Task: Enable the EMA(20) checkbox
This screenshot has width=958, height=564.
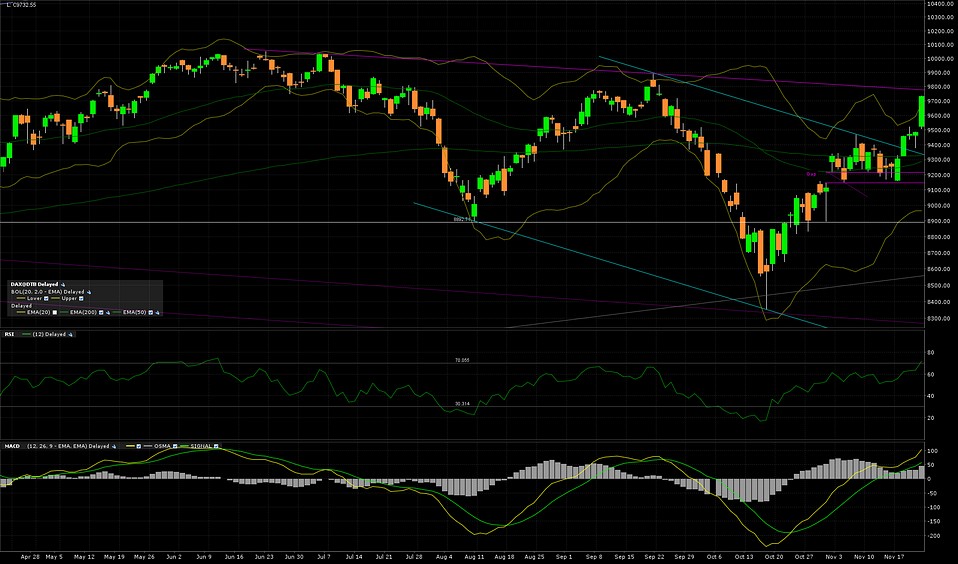Action: 55,313
